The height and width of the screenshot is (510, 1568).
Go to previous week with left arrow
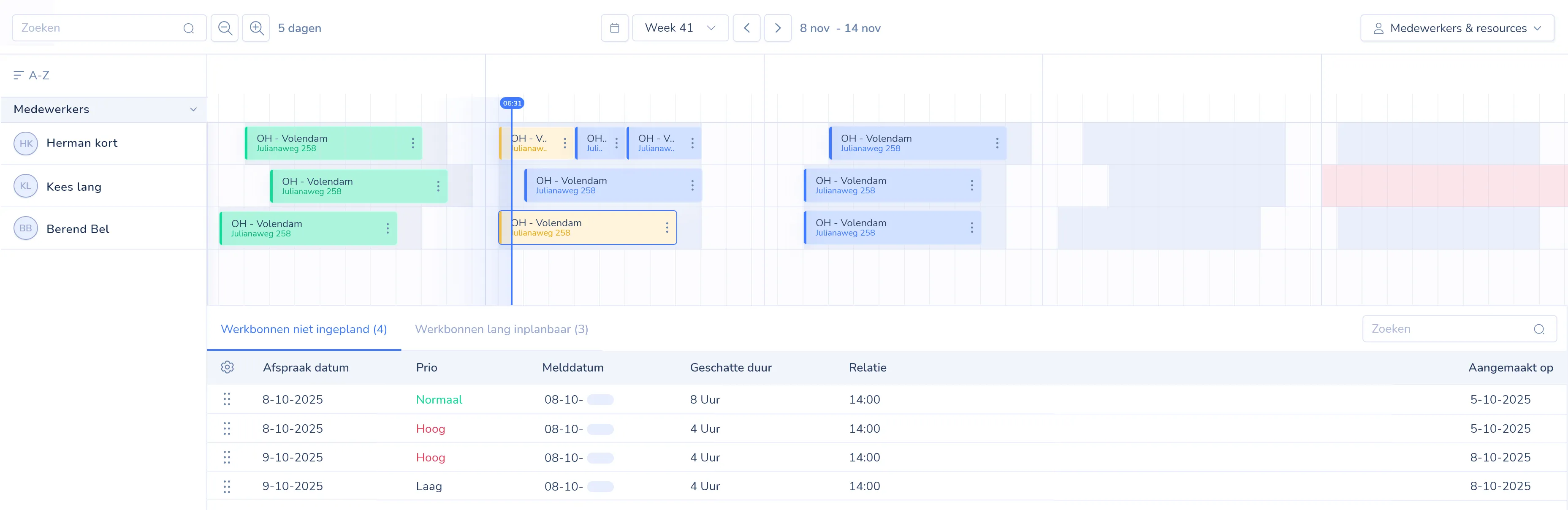click(x=746, y=28)
